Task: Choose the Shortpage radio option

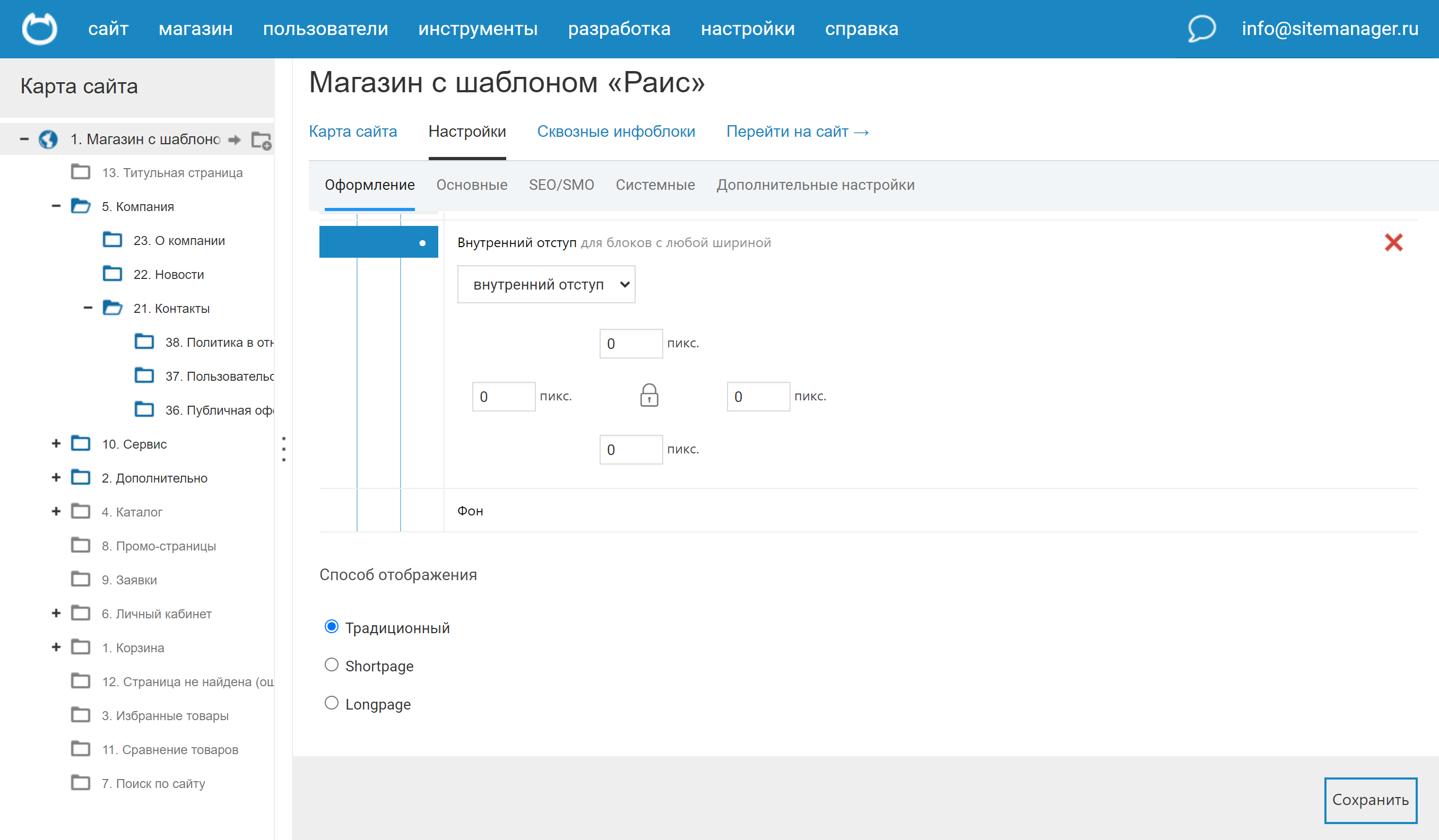Action: pos(331,665)
